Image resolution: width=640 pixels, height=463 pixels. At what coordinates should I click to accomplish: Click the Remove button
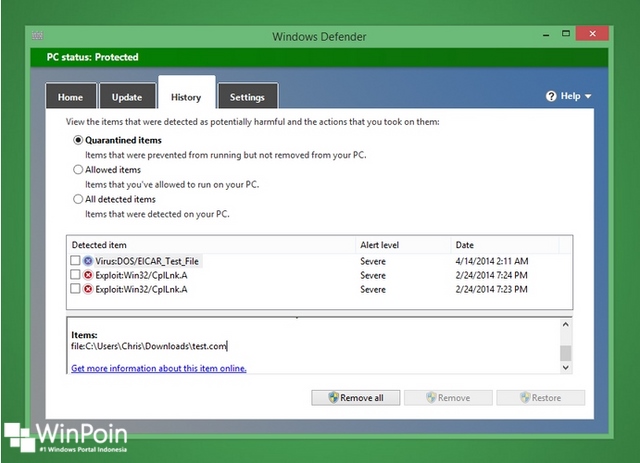point(448,398)
